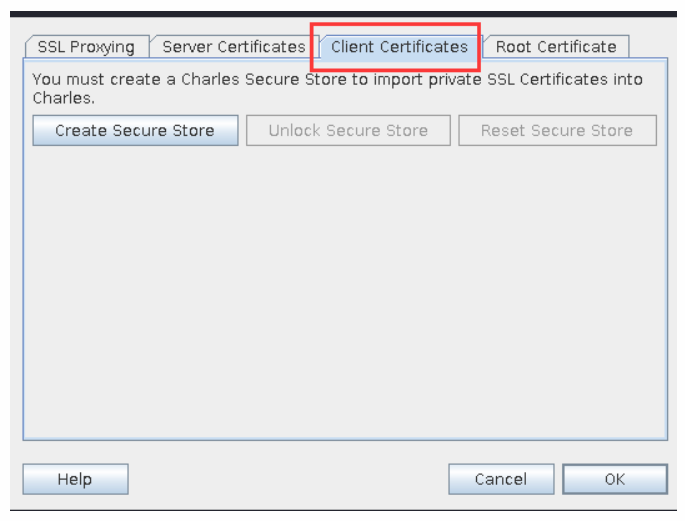Select the Client Certificates tab

click(x=399, y=47)
